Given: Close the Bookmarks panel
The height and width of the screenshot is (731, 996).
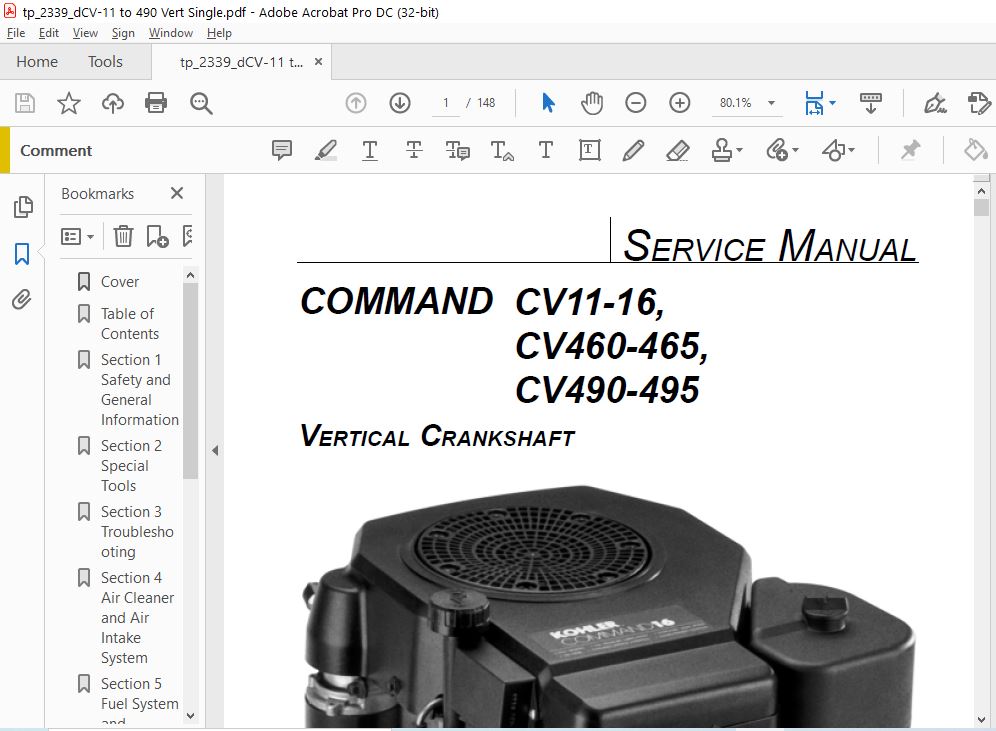Looking at the screenshot, I should (x=177, y=193).
